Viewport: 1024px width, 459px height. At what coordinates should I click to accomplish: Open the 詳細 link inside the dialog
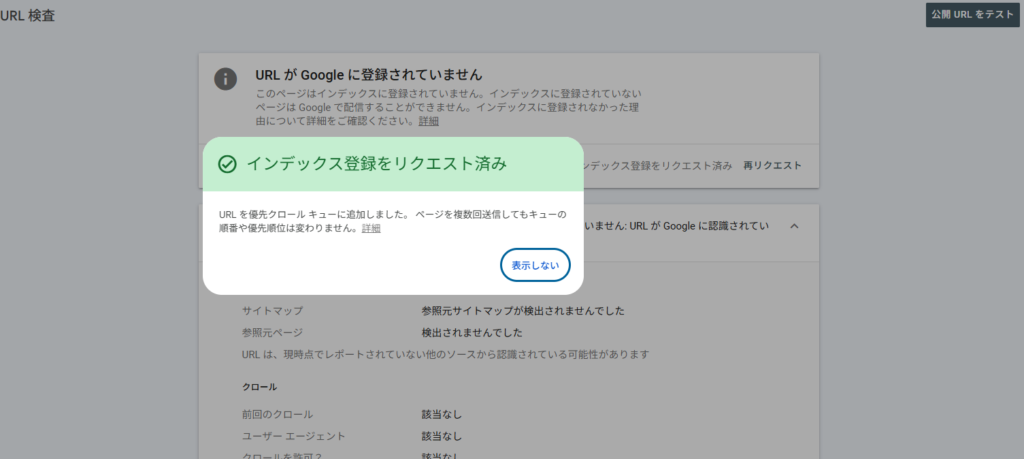[x=371, y=229]
